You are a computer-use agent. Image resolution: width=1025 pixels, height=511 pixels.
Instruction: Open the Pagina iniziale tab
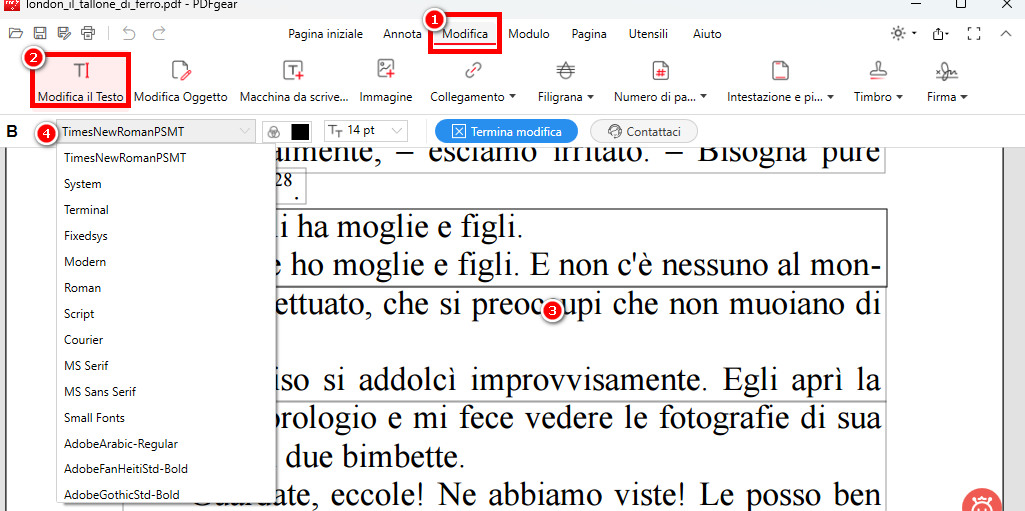click(326, 34)
